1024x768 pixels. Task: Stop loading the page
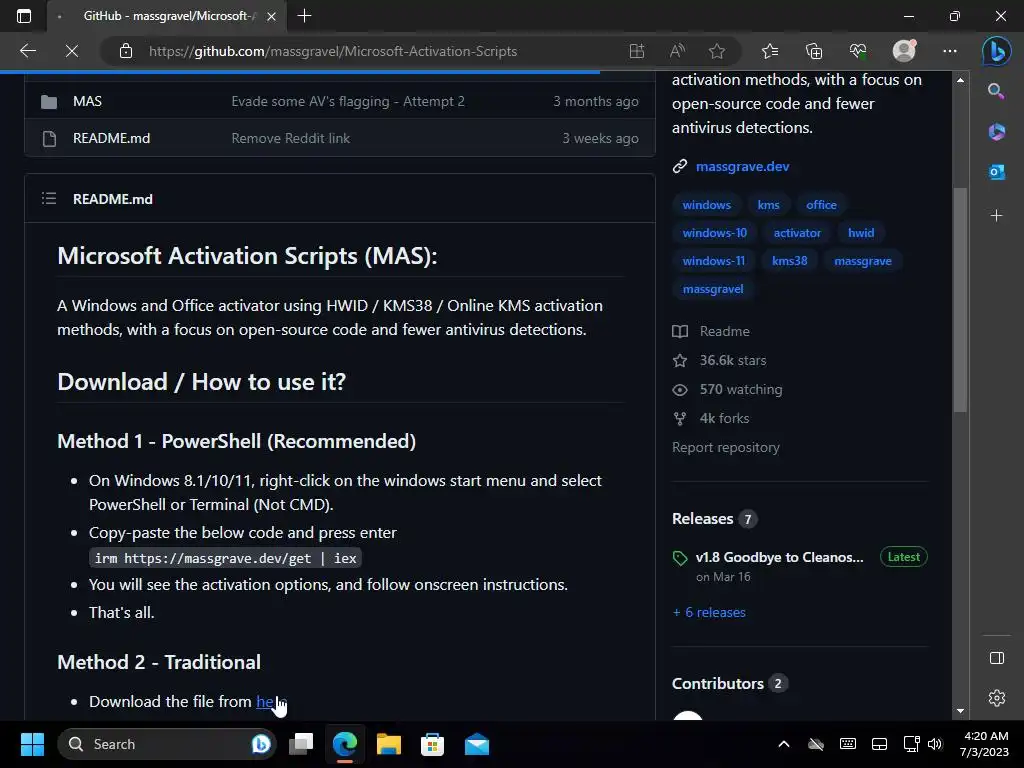point(72,51)
